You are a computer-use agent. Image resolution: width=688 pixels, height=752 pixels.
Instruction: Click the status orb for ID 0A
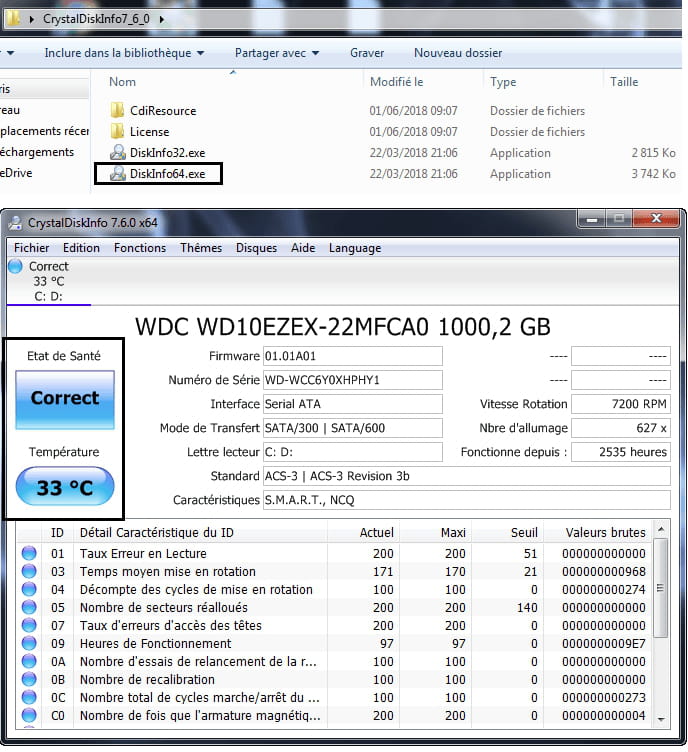tap(29, 661)
